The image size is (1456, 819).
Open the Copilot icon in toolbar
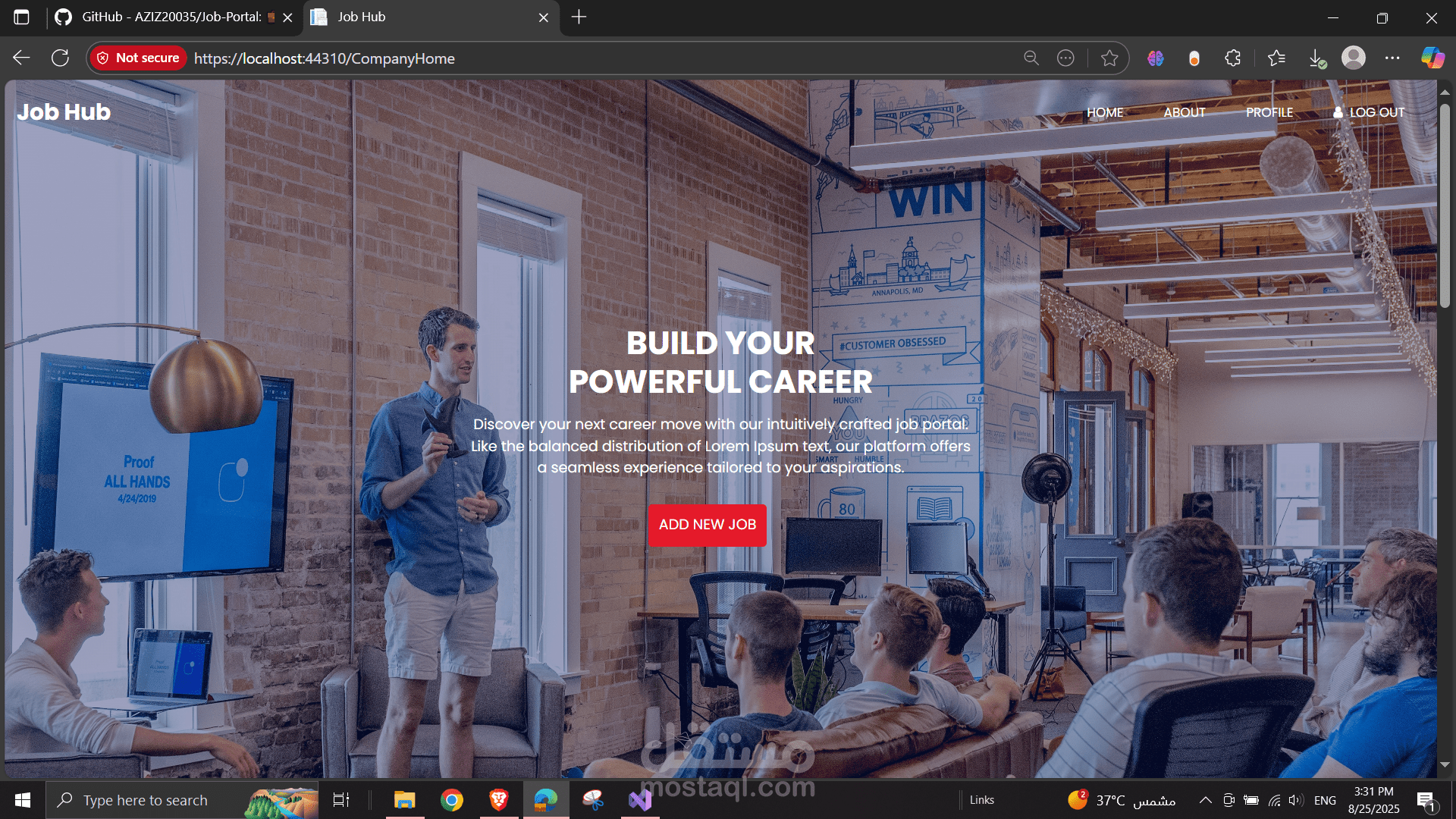(x=1432, y=58)
